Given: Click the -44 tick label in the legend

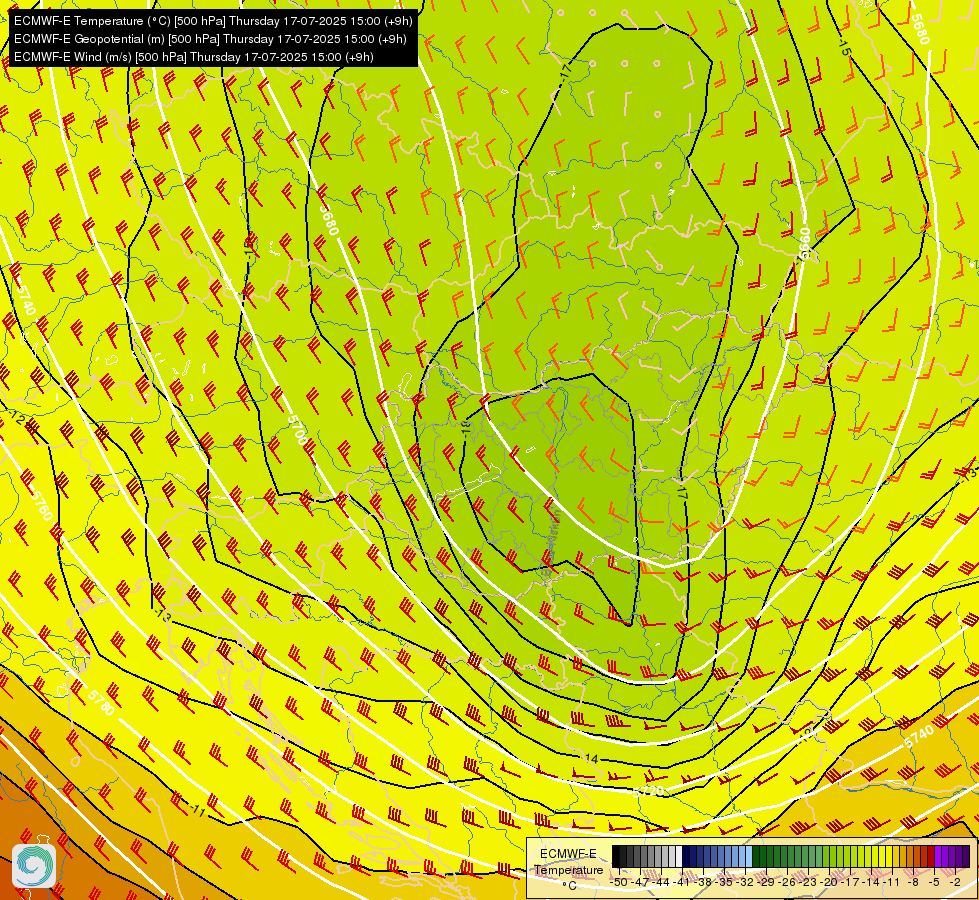Looking at the screenshot, I should 661,882.
